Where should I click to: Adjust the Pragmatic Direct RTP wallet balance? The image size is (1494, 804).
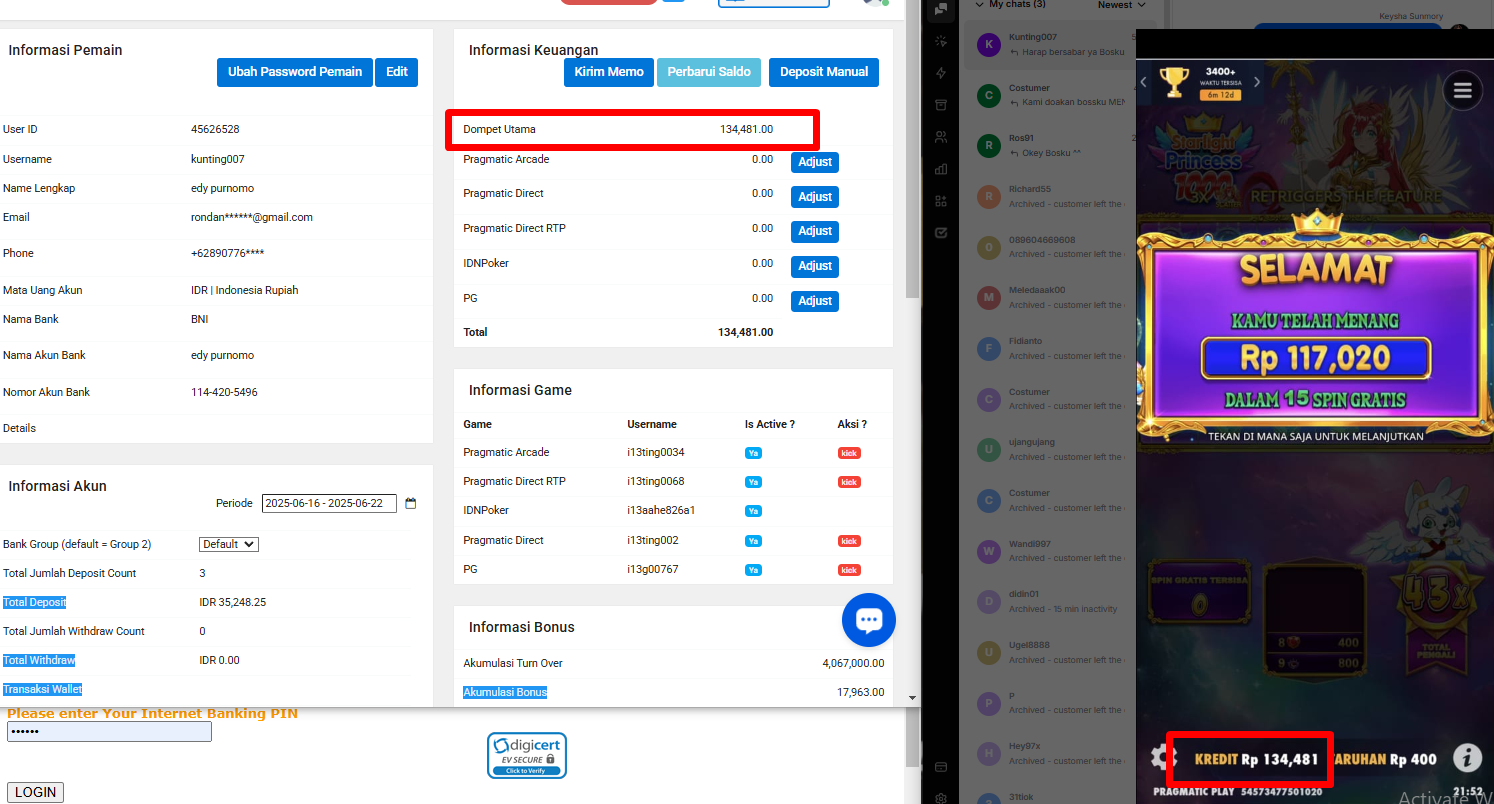(815, 231)
